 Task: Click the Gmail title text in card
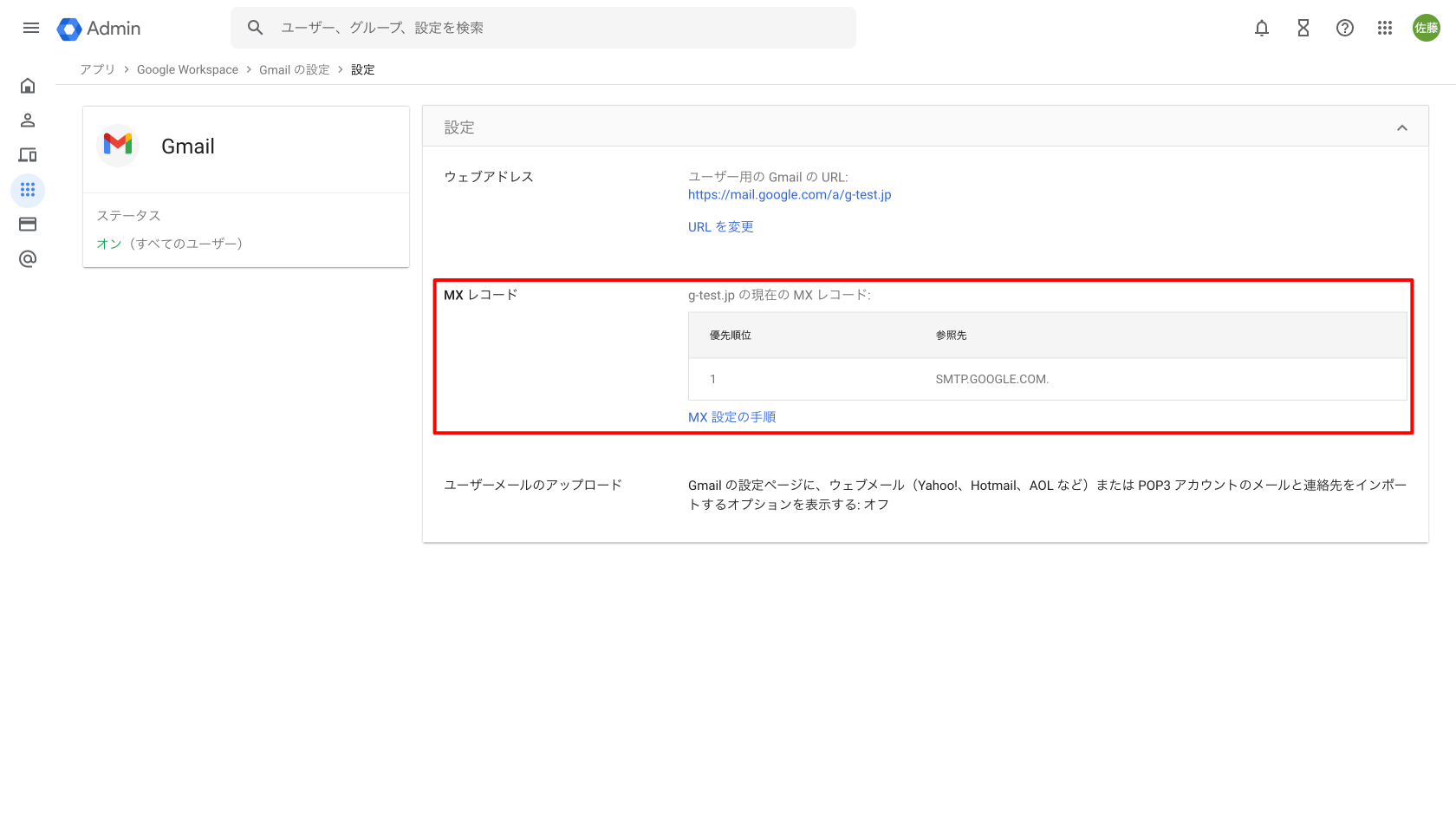[188, 146]
